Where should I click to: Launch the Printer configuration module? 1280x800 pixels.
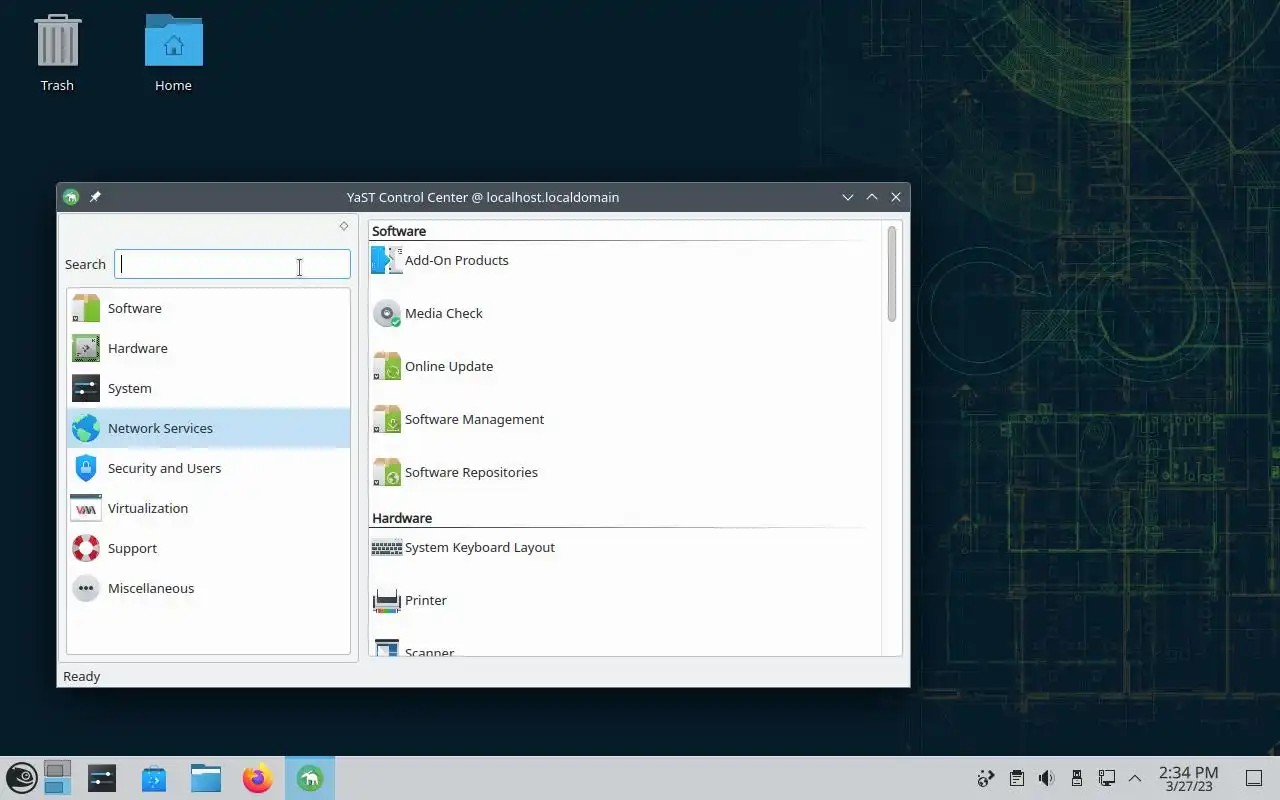pos(409,600)
